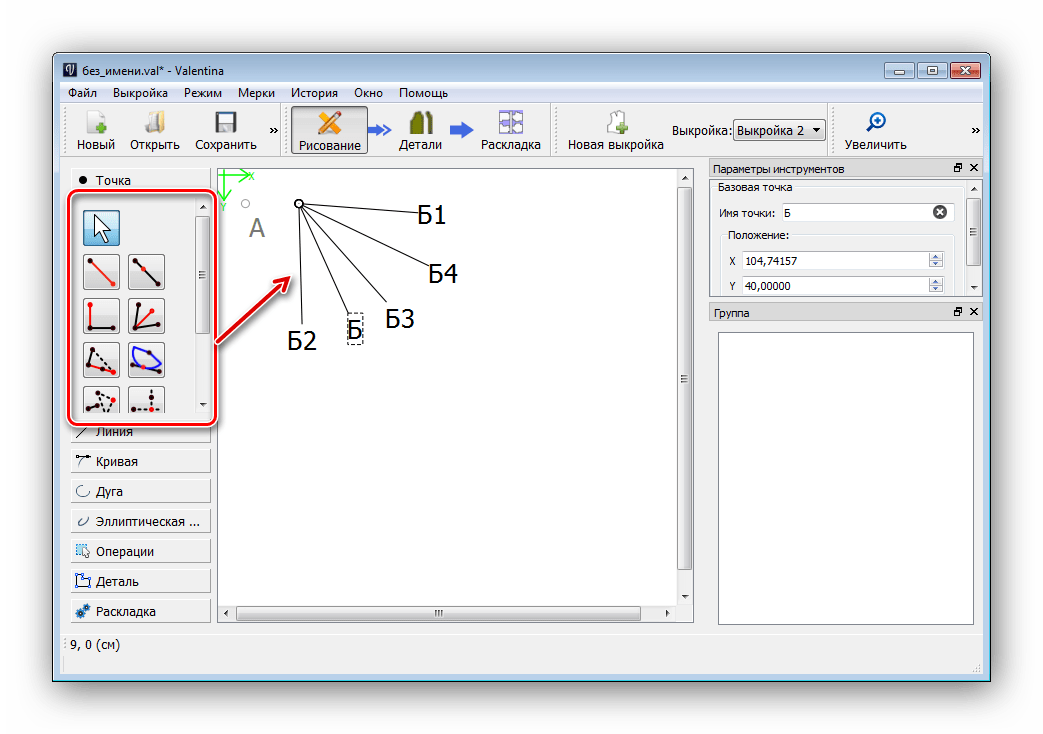The height and width of the screenshot is (734, 1043).
Task: Open the Мерки menu
Action: [x=256, y=93]
